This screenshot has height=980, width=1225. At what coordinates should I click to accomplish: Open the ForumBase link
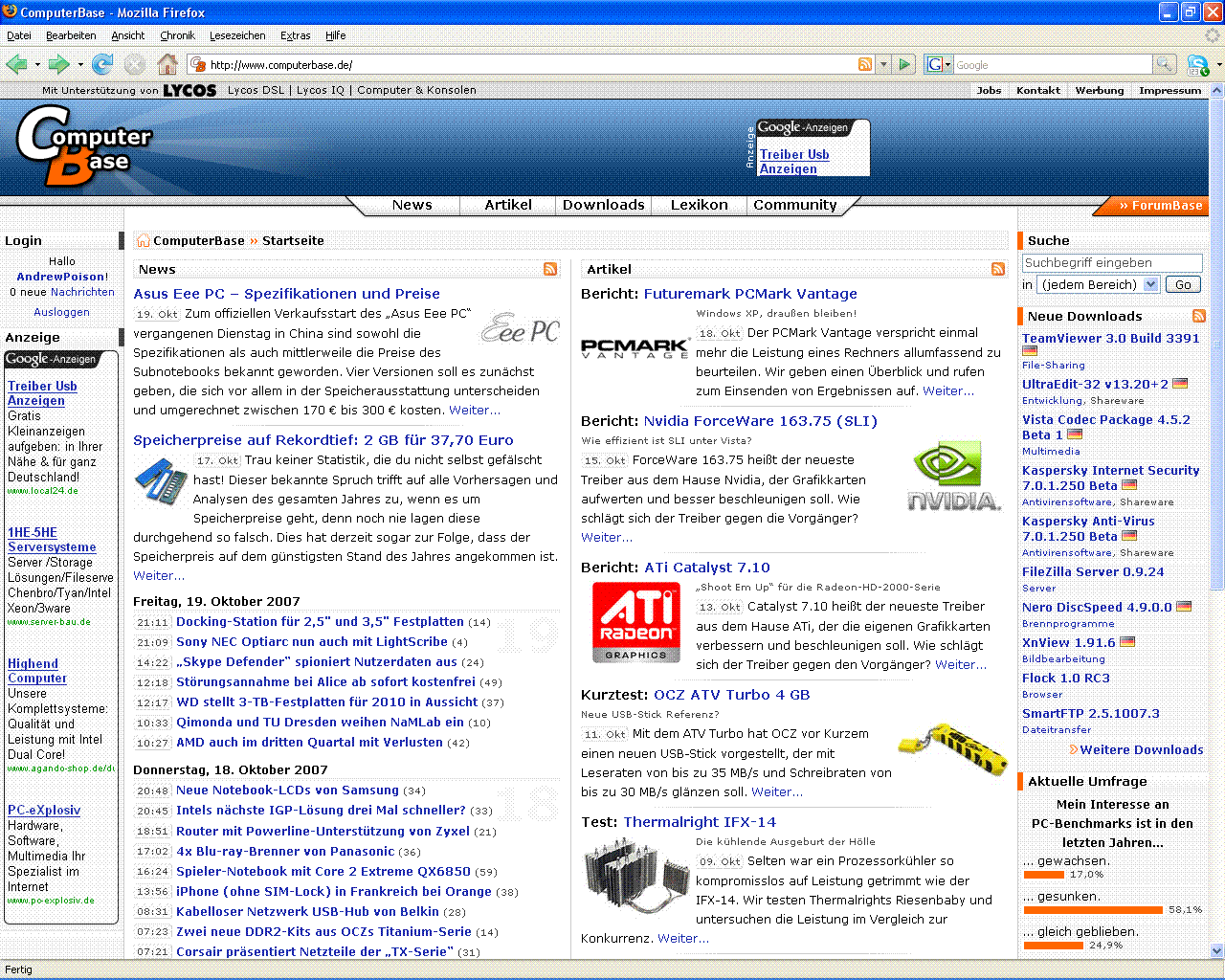(x=1161, y=205)
